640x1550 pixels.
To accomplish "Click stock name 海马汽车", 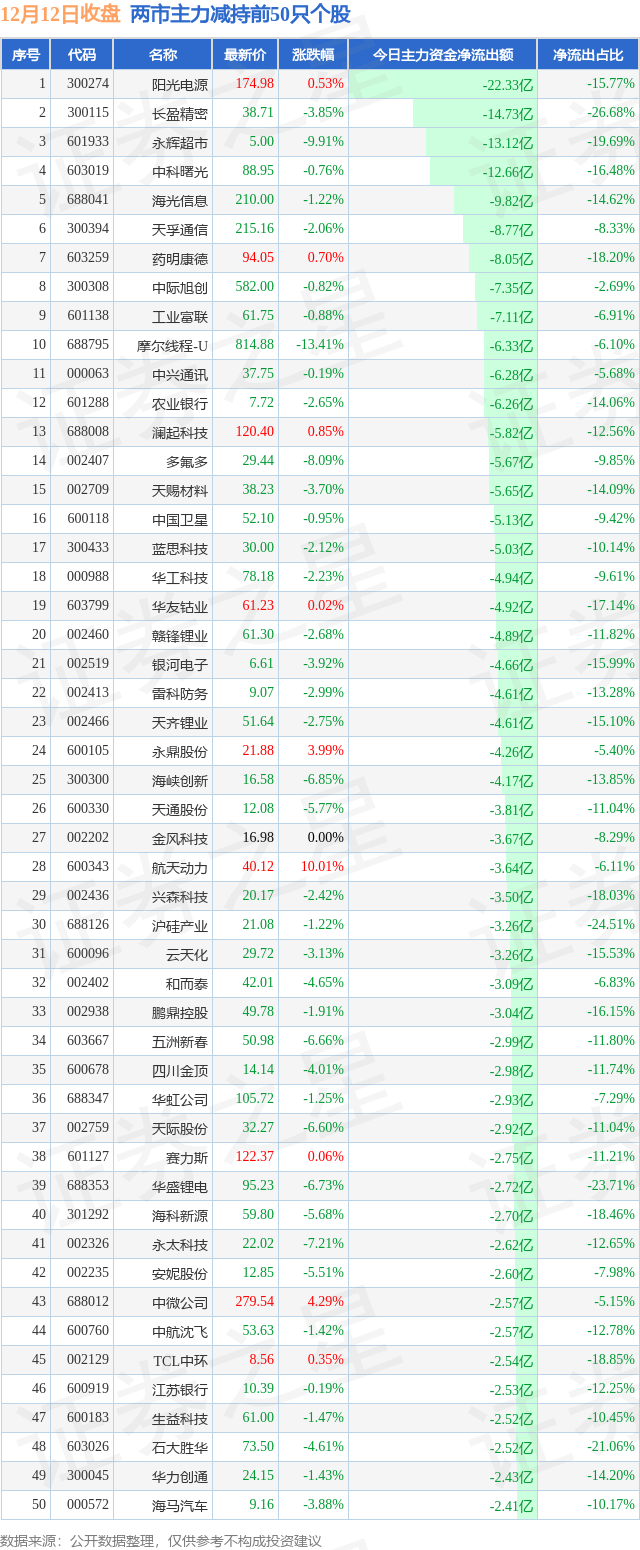I will point(180,1505).
